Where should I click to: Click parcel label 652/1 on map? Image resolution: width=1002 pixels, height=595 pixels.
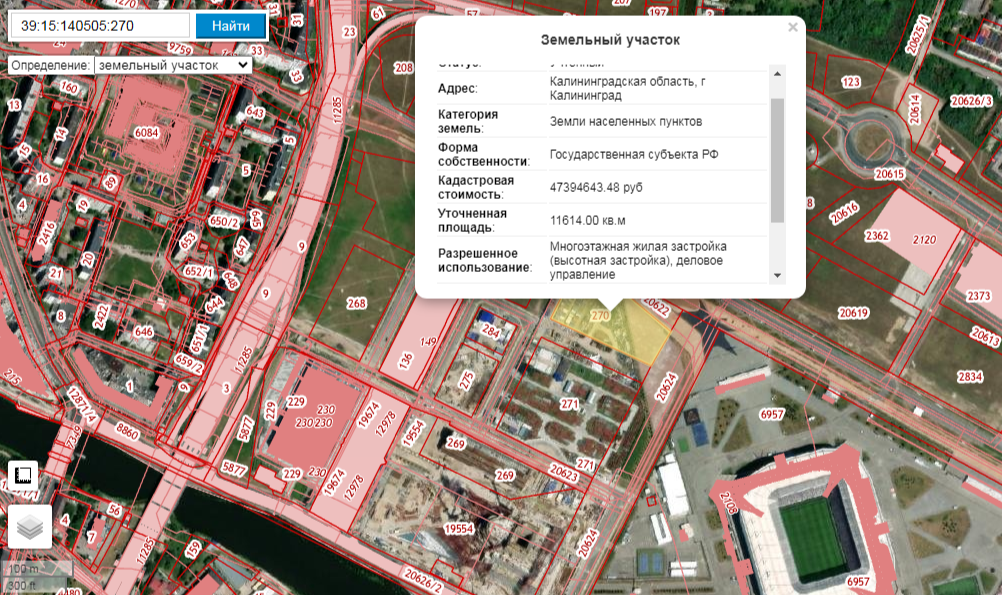pyautogui.click(x=199, y=272)
